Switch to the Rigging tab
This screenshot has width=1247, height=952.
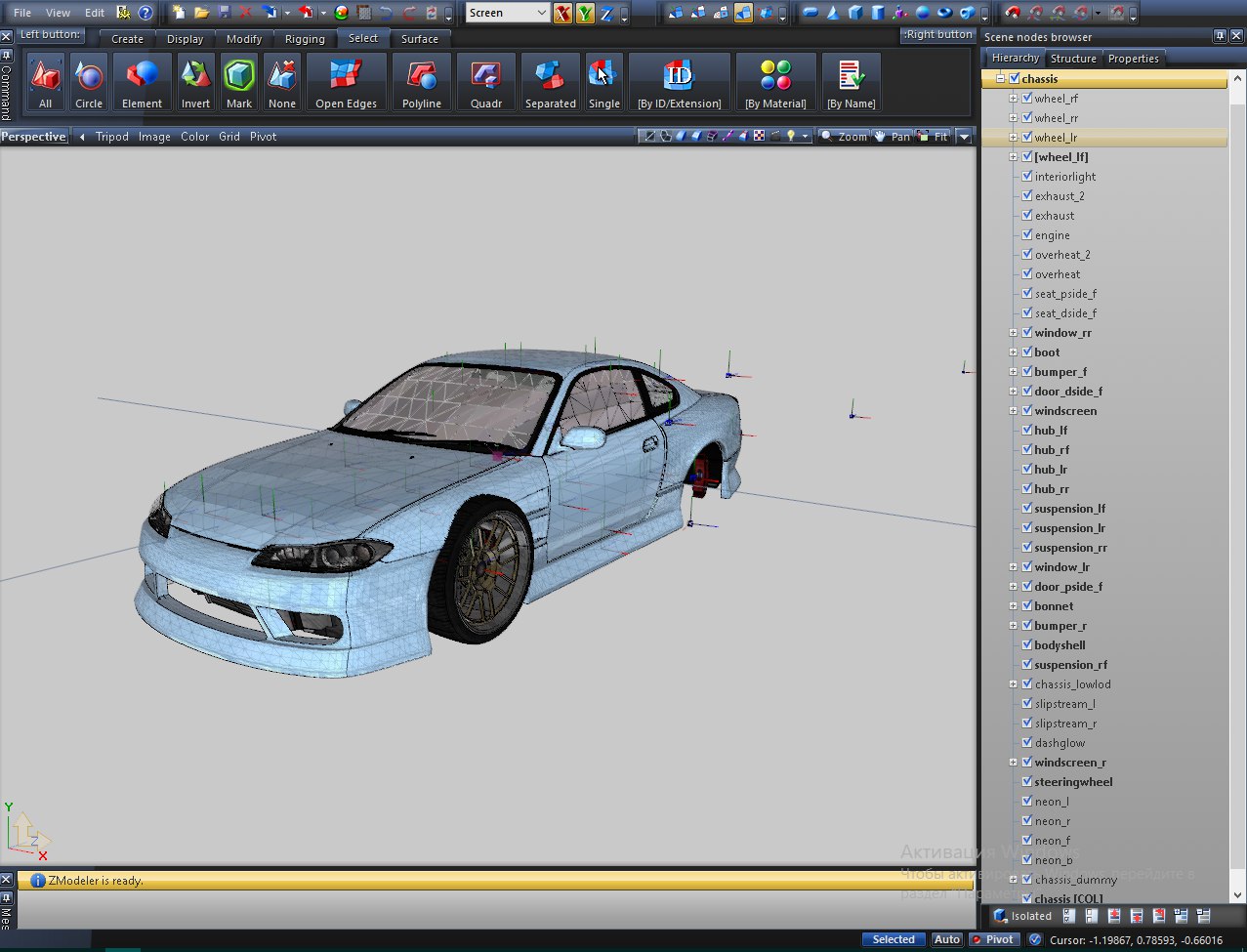coord(305,39)
